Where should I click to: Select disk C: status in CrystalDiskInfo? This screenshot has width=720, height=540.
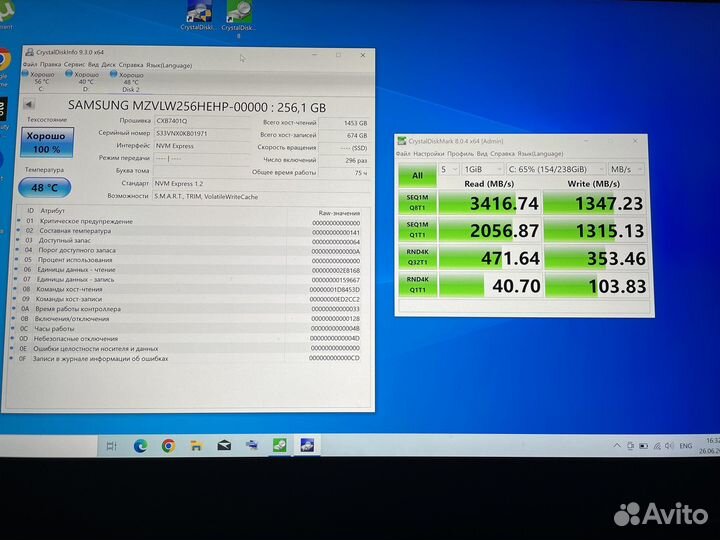39,81
